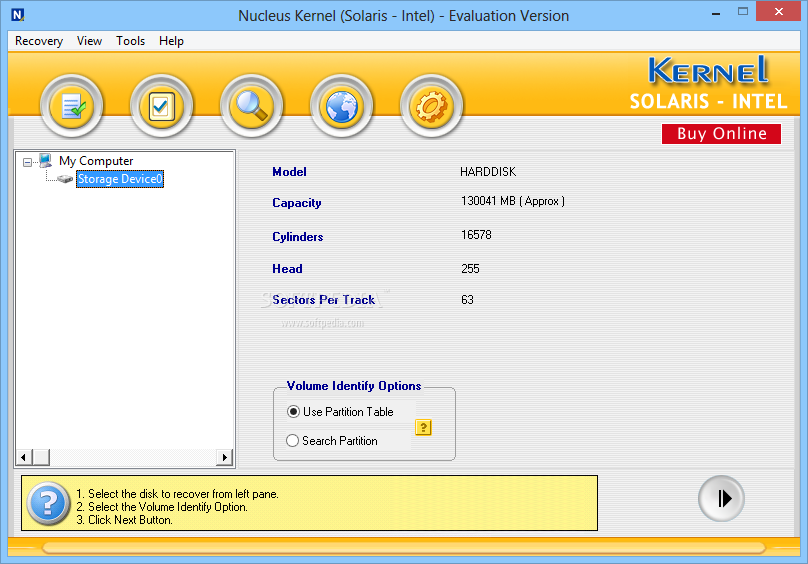Viewport: 808px width, 564px height.
Task: Select Search Partition option
Action: pyautogui.click(x=332, y=441)
